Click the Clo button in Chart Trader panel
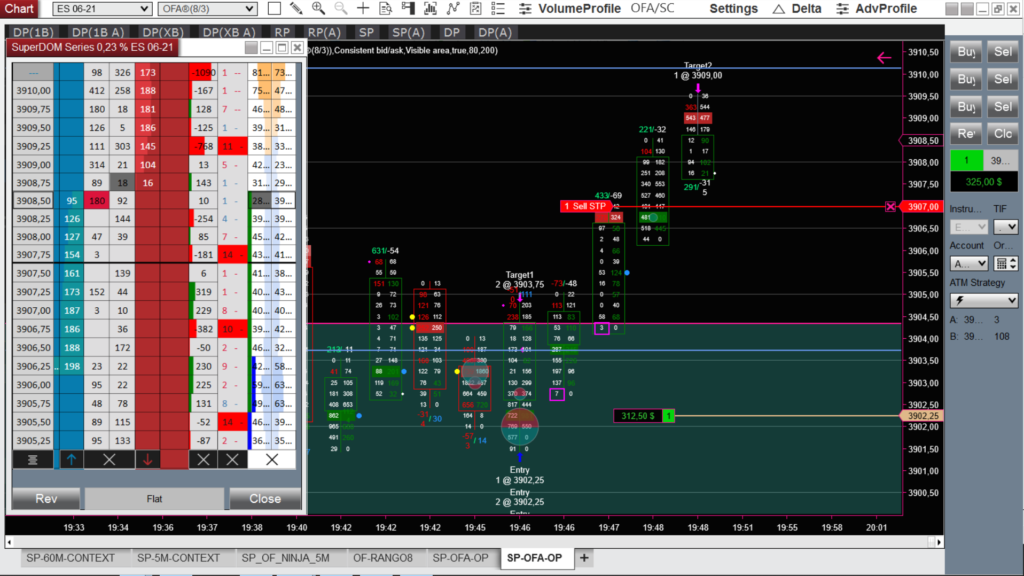This screenshot has width=1024, height=576. click(x=1002, y=134)
